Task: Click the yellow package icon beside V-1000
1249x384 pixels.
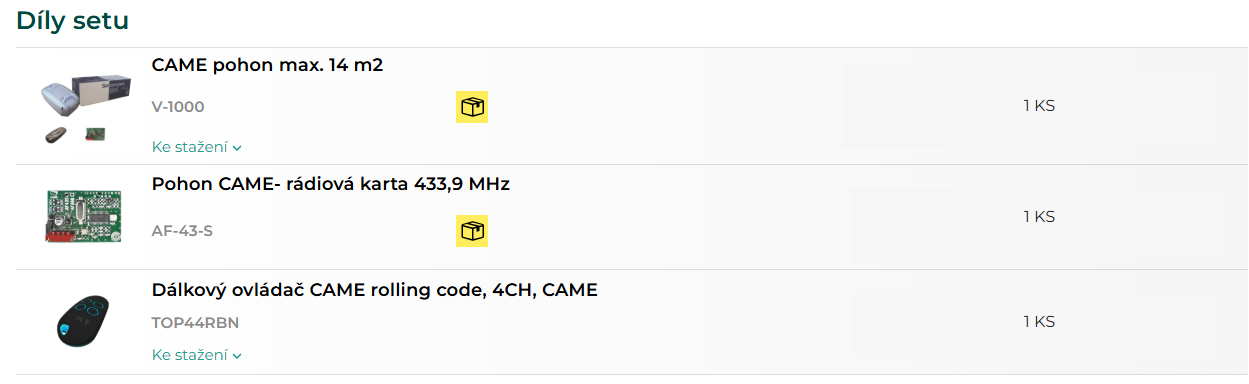Action: [472, 107]
